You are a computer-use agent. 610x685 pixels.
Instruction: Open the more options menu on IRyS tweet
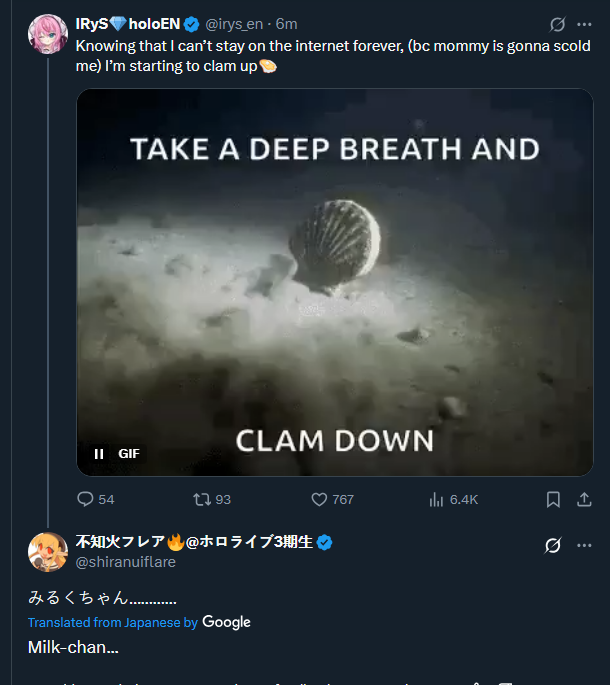tap(584, 24)
